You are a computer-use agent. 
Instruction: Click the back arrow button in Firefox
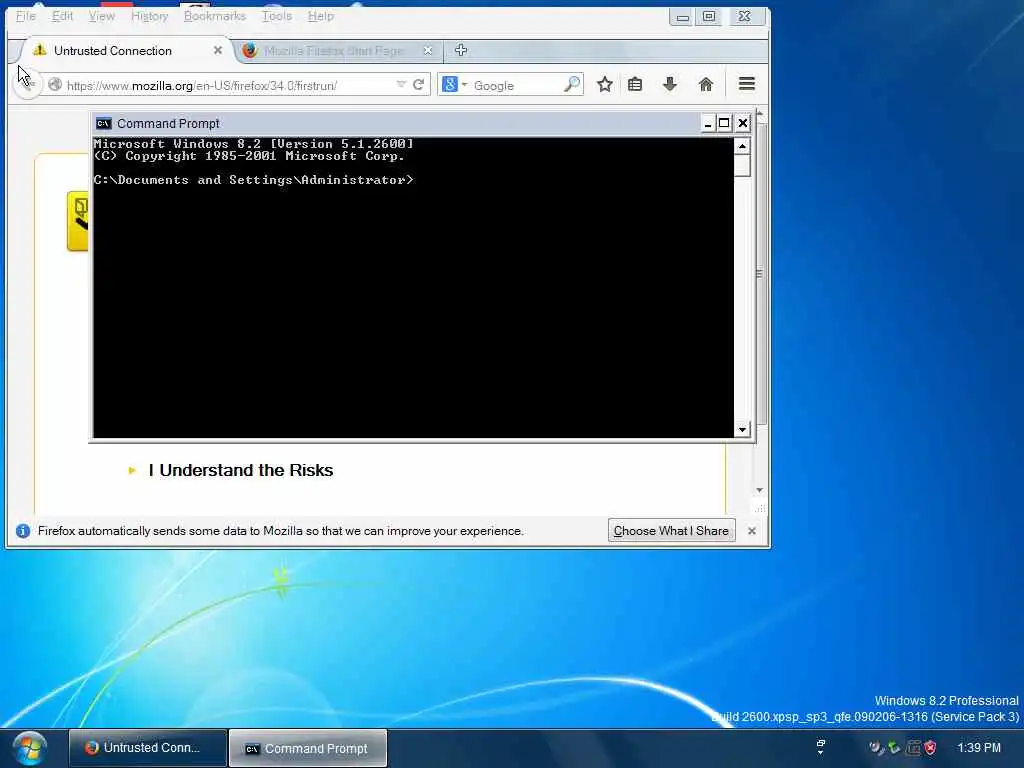(27, 85)
